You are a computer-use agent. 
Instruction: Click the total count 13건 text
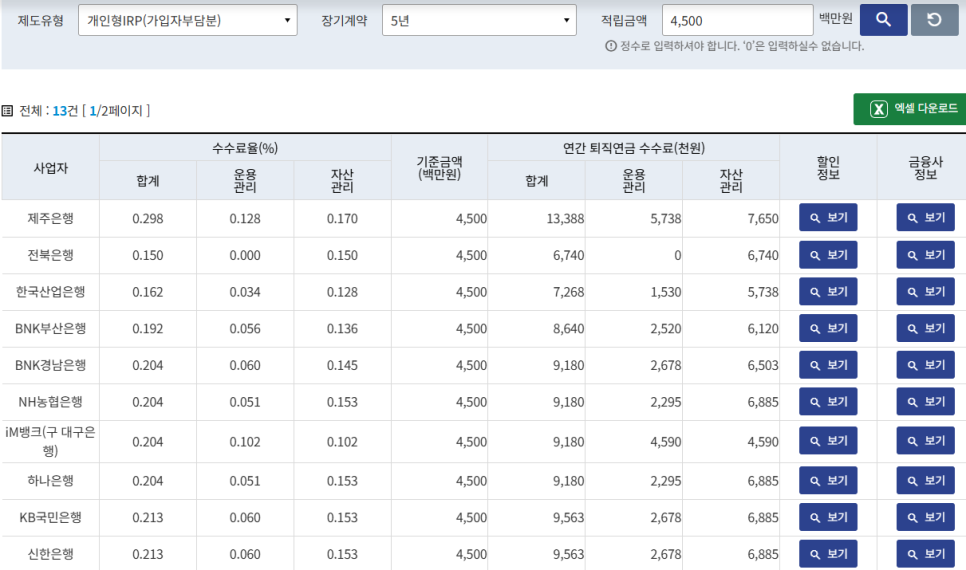coord(65,110)
